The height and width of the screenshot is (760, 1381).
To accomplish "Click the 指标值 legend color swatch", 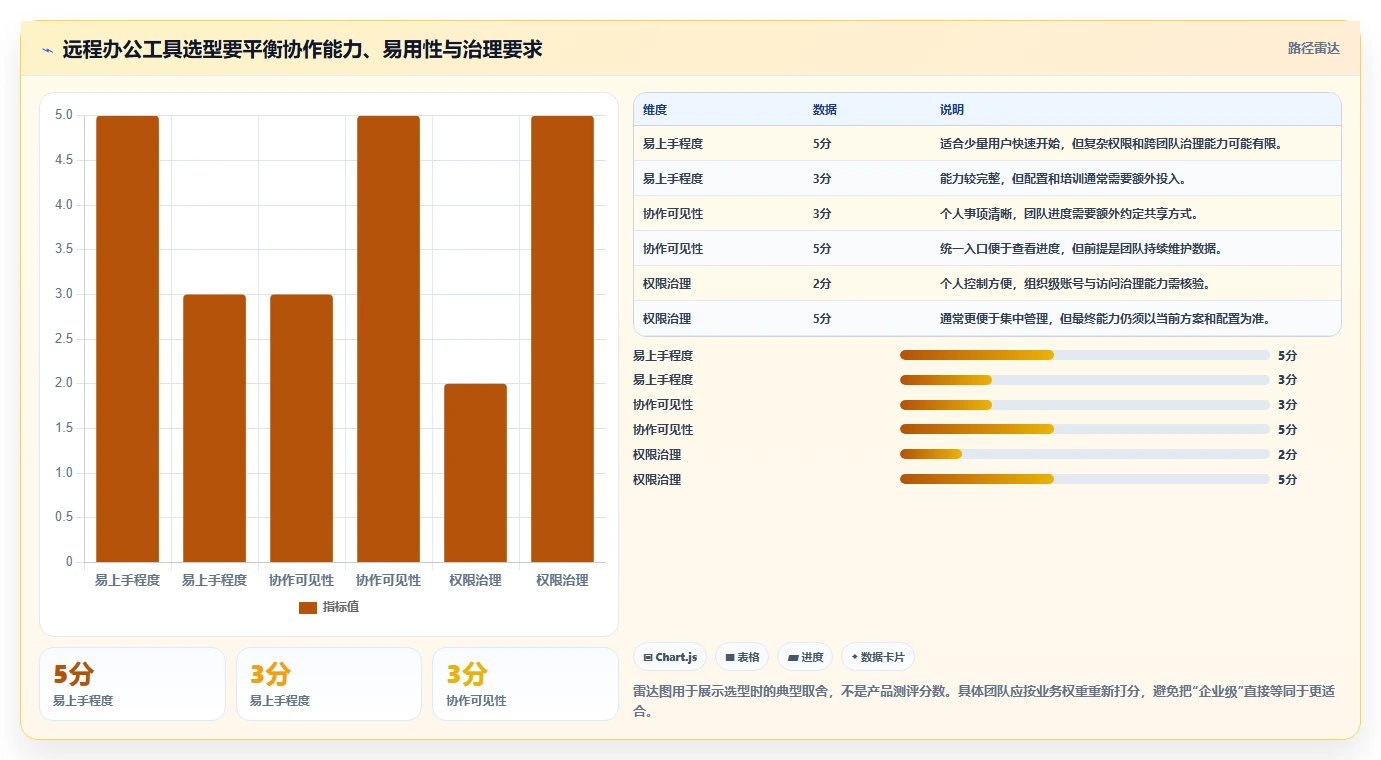I will [x=308, y=608].
